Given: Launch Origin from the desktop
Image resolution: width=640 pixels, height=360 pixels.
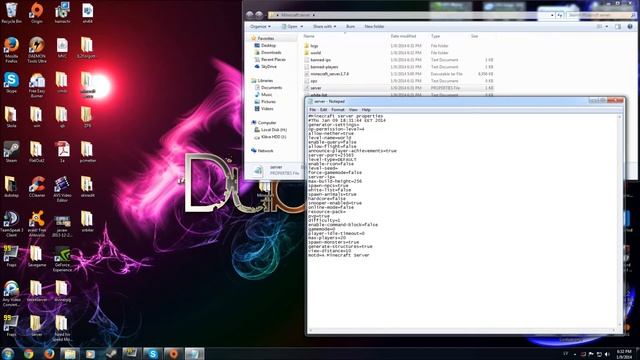Looking at the screenshot, I should point(37,12).
